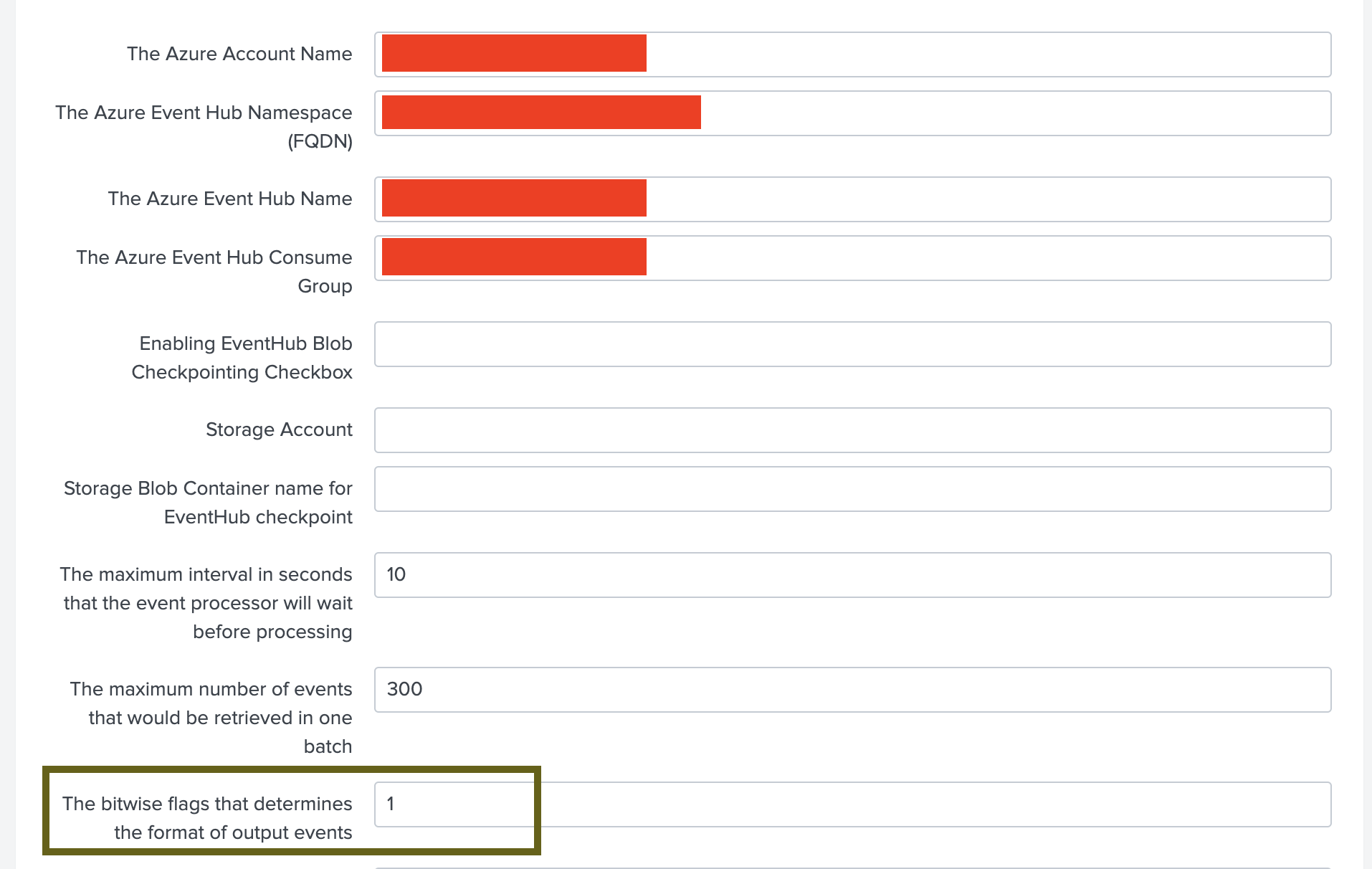
Task: Click the redacted Azure Account Name value
Action: (513, 53)
